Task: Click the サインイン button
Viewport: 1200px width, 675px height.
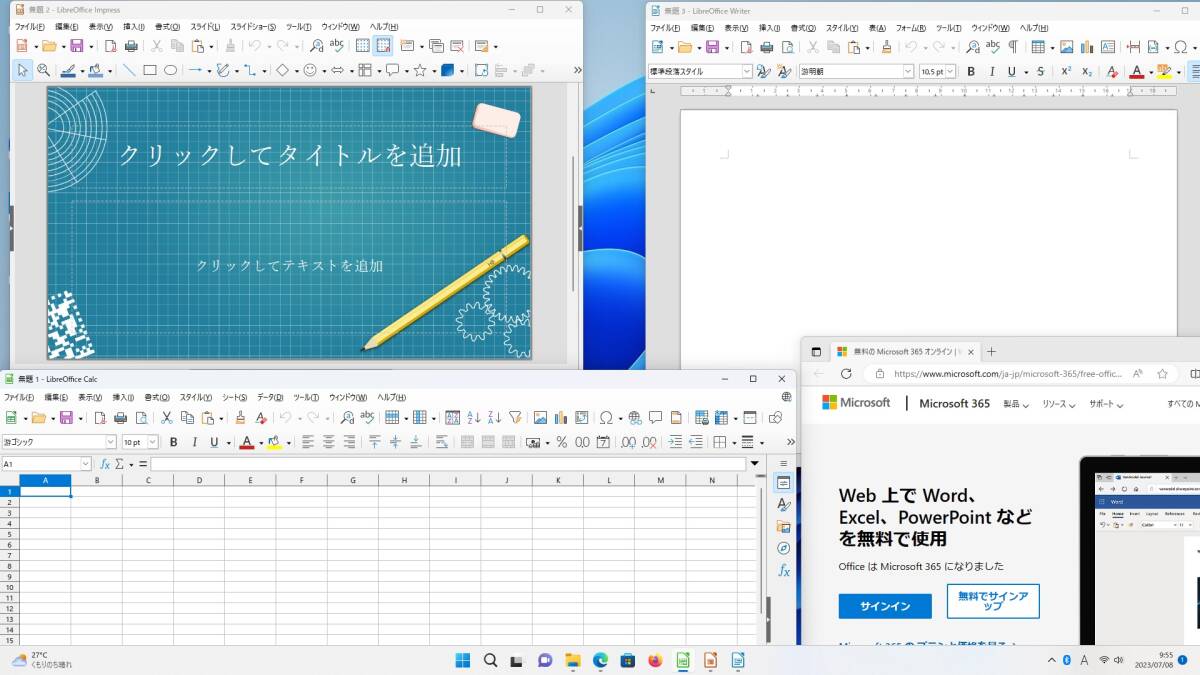Action: [x=885, y=606]
